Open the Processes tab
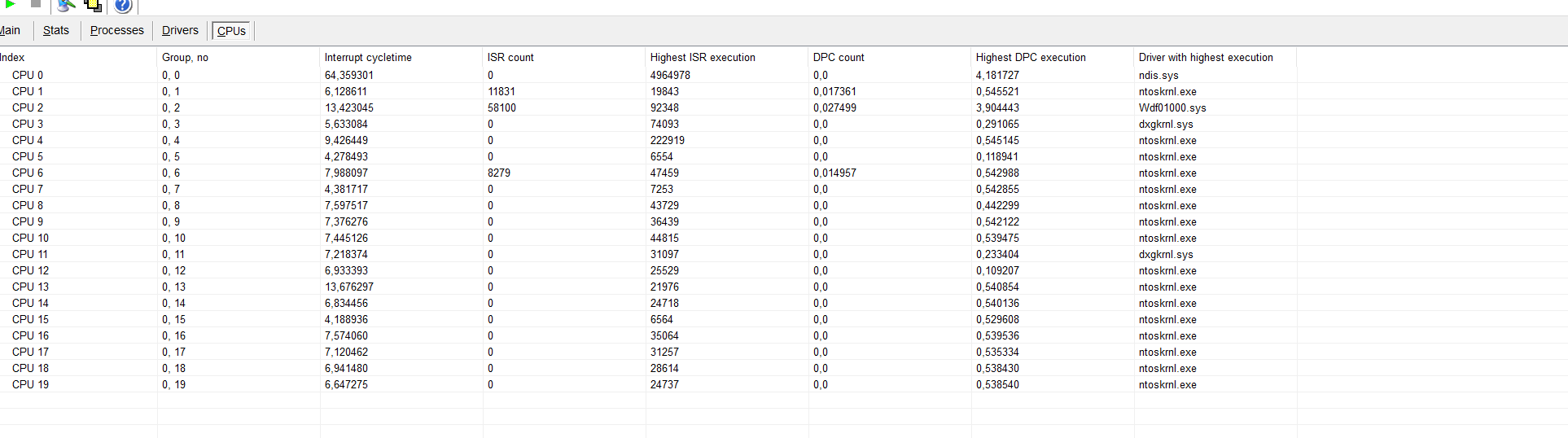The image size is (1568, 438). pos(116,31)
